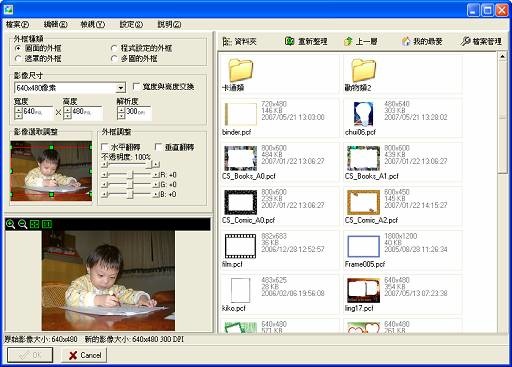Click the B slider's left decrease arrow
Viewport: 512px width, 367px height.
coord(104,194)
